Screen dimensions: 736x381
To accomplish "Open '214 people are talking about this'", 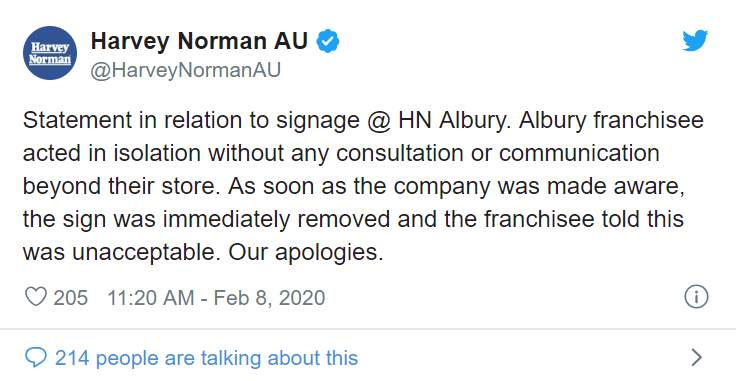I will (207, 358).
